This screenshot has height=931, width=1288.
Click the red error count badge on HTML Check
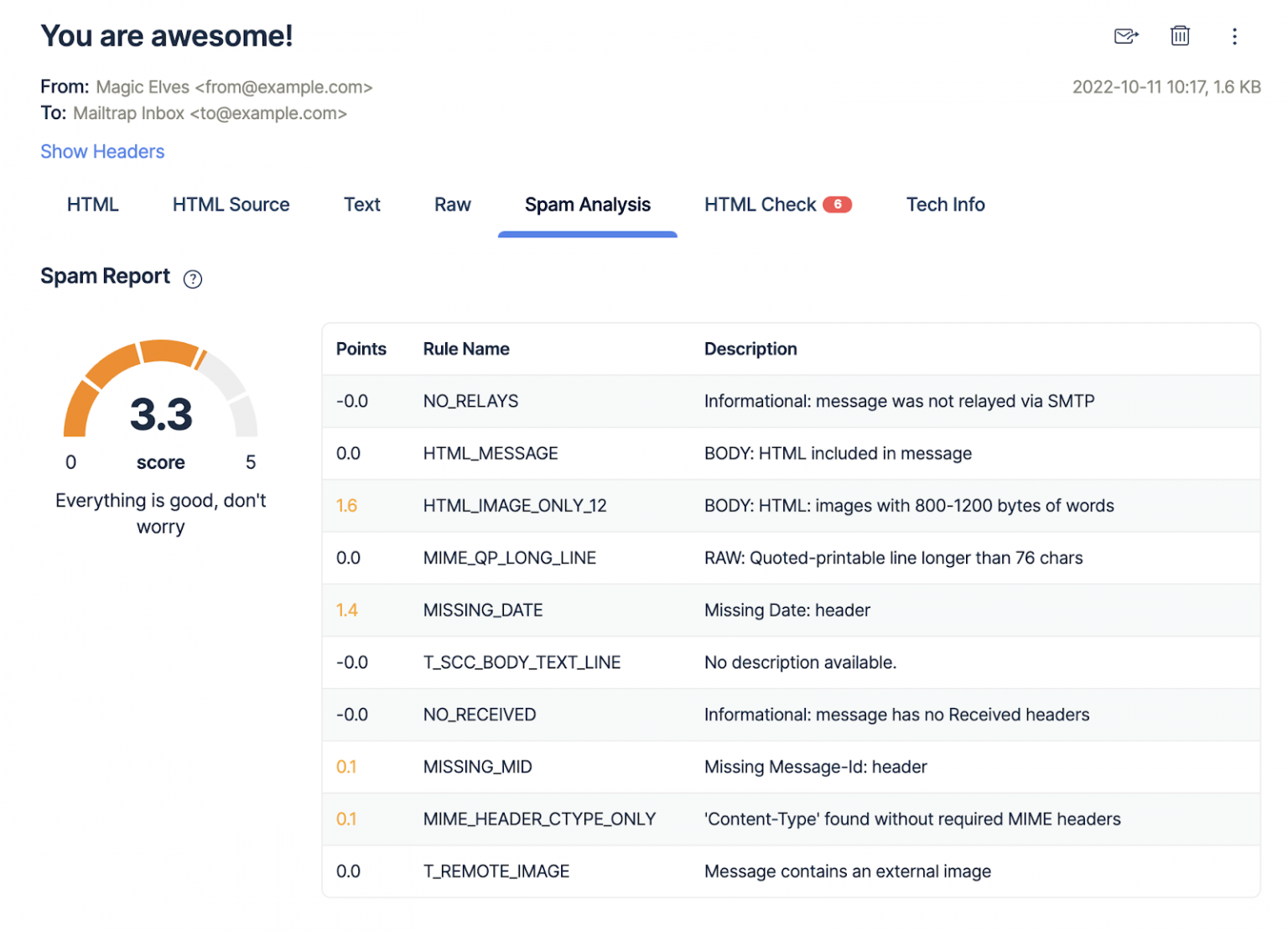tap(838, 204)
